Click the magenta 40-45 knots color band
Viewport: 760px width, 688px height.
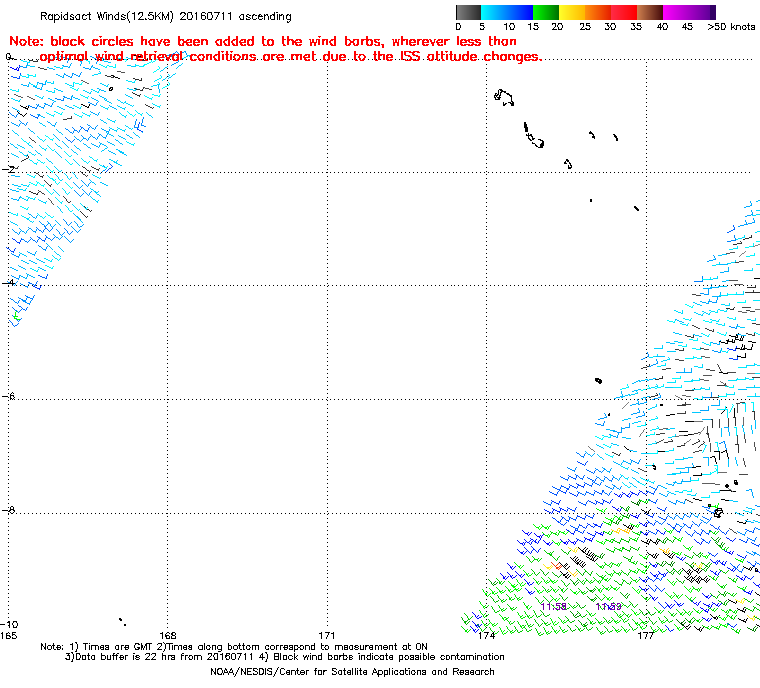(676, 12)
